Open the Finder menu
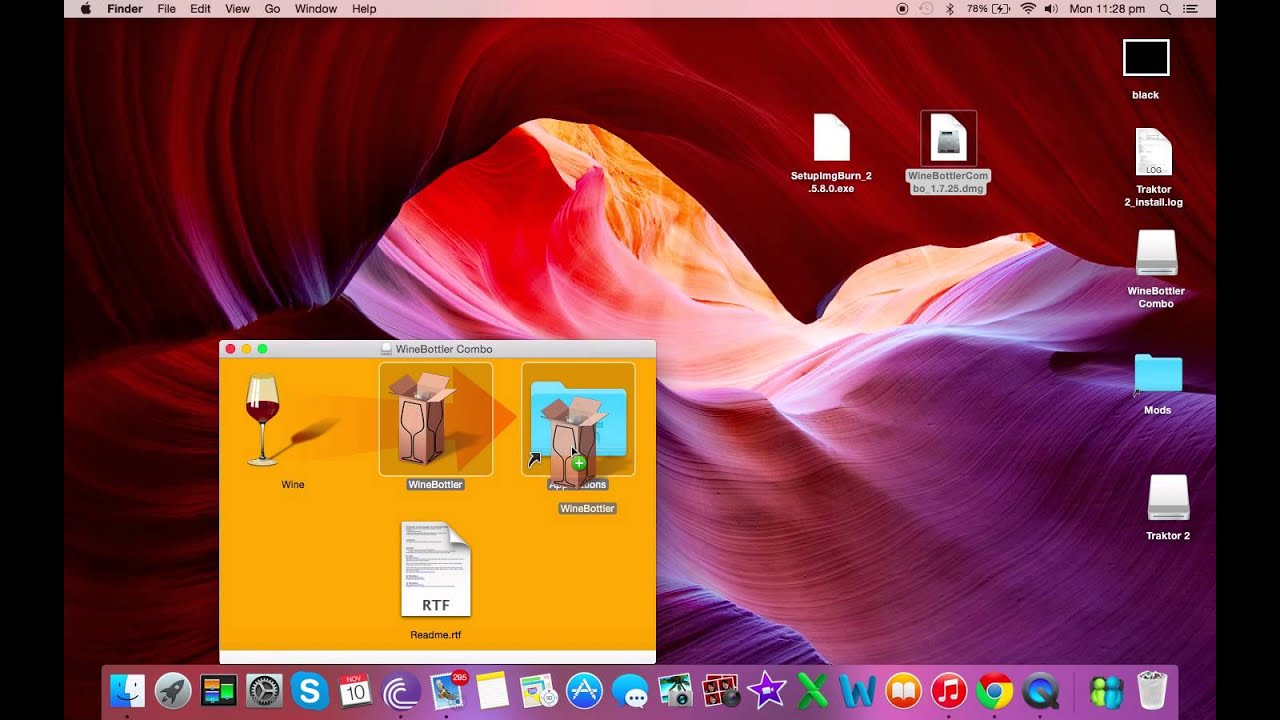This screenshot has height=720, width=1280. [x=125, y=9]
